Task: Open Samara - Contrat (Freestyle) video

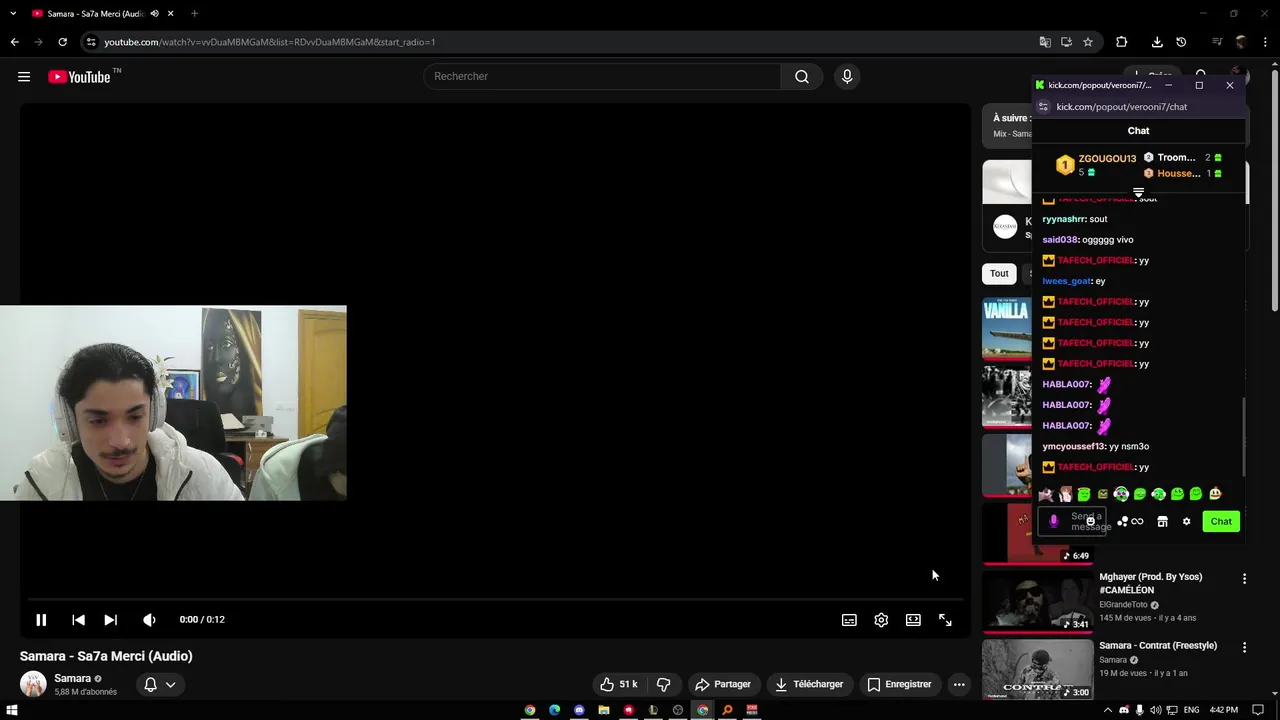Action: pos(1158,646)
